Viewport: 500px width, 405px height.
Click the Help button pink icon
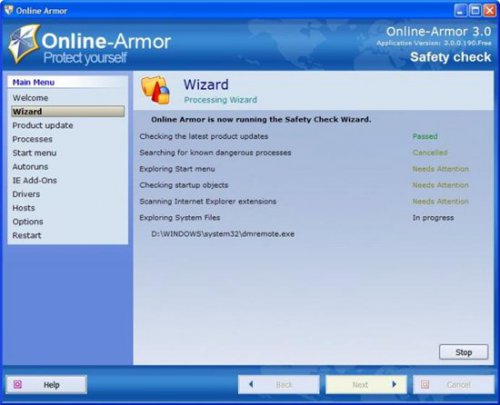(18, 384)
